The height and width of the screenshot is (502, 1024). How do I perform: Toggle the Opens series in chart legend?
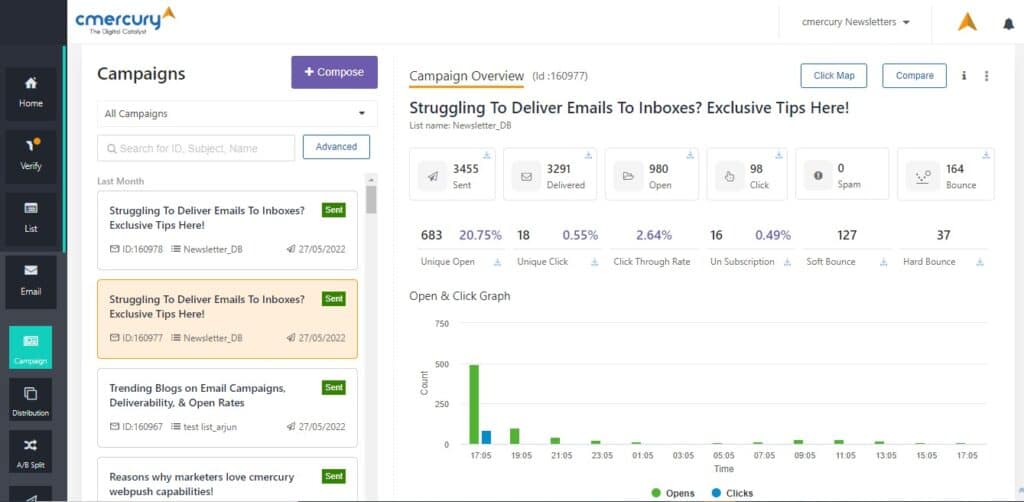pos(678,493)
